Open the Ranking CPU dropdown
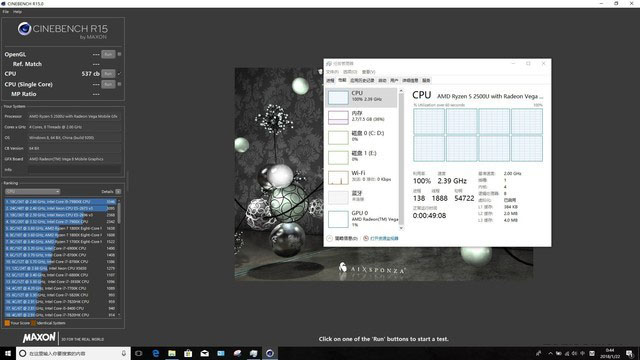 33,191
